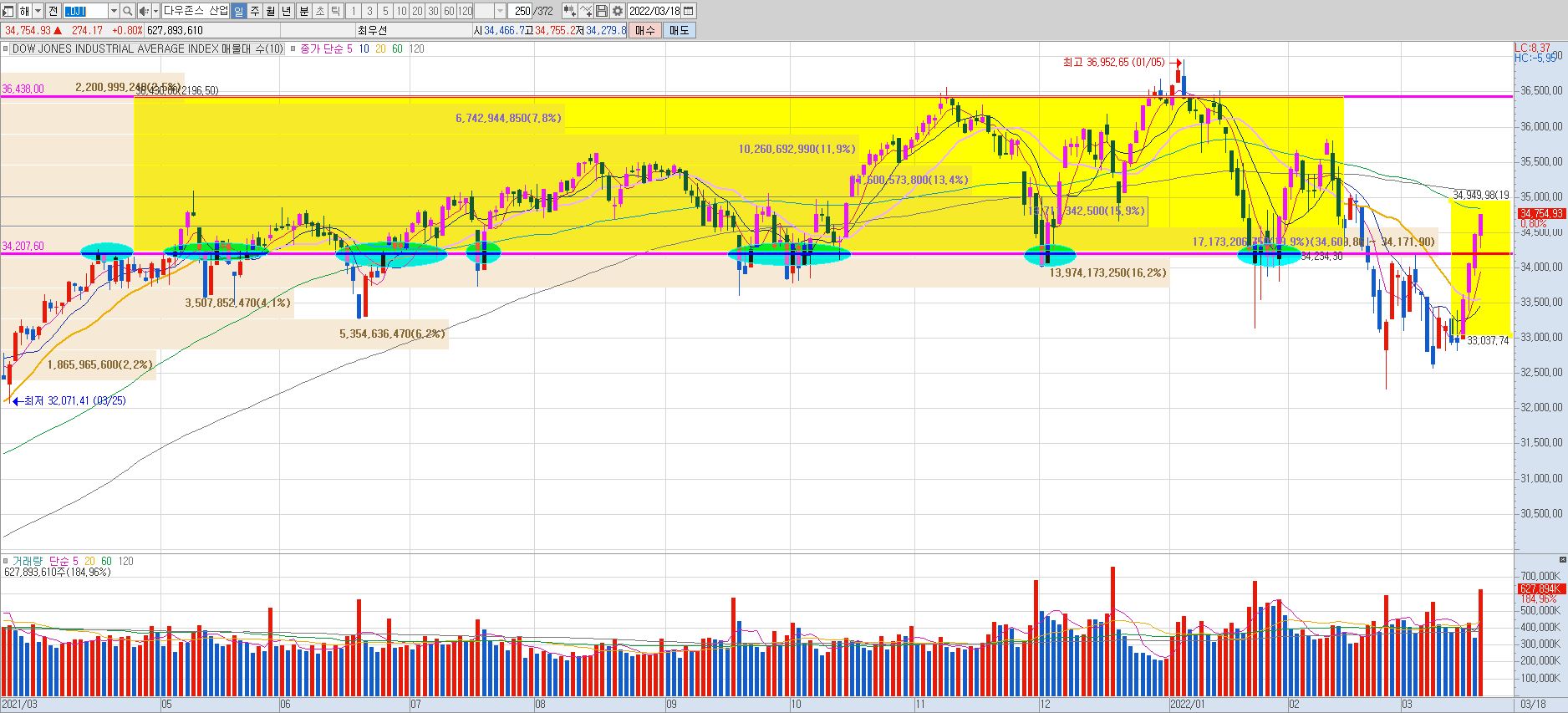Image resolution: width=1568 pixels, height=713 pixels.
Task: Select the 년 yearly period tab
Action: click(287, 11)
